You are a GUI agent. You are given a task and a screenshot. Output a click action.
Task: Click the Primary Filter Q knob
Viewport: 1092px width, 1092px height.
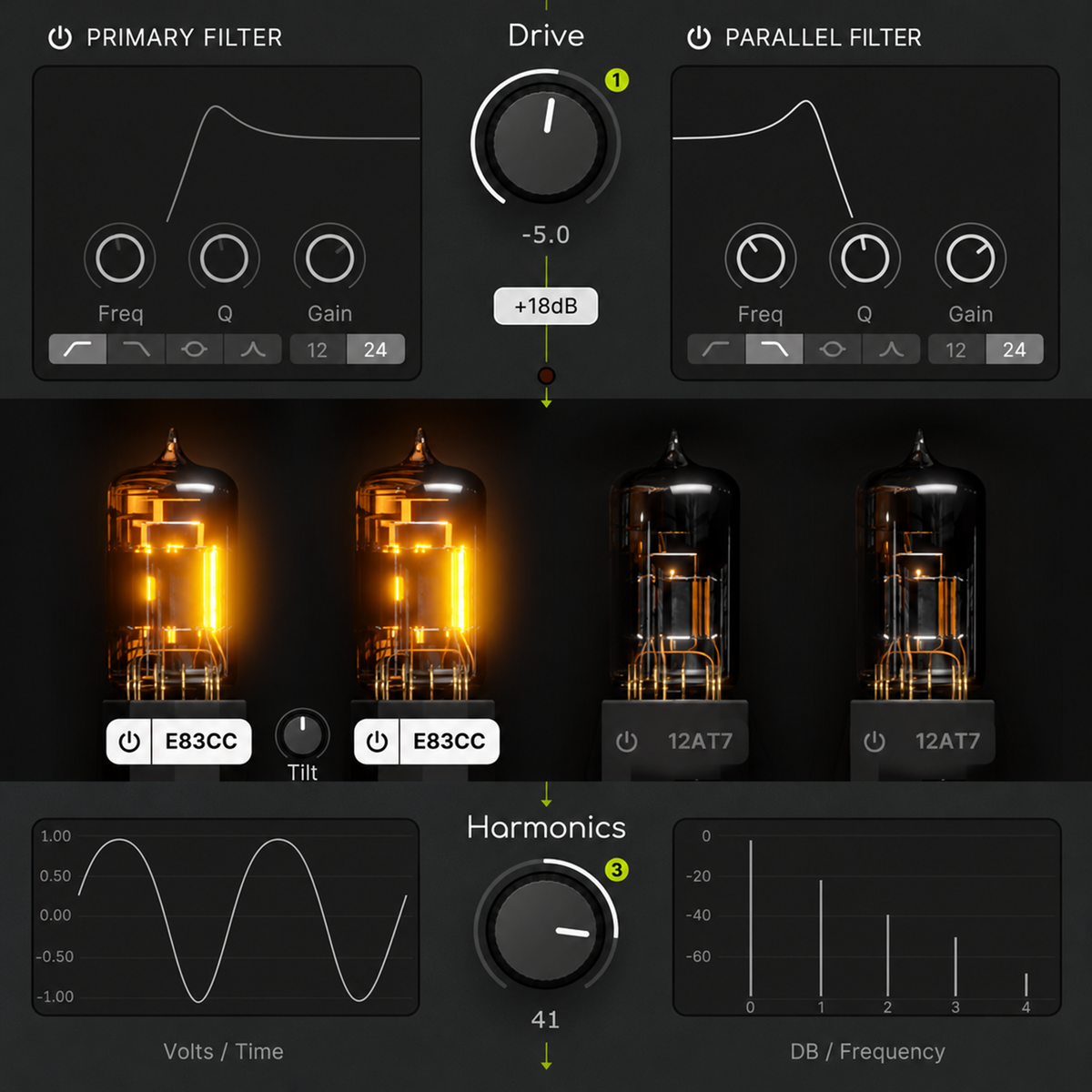coord(225,258)
